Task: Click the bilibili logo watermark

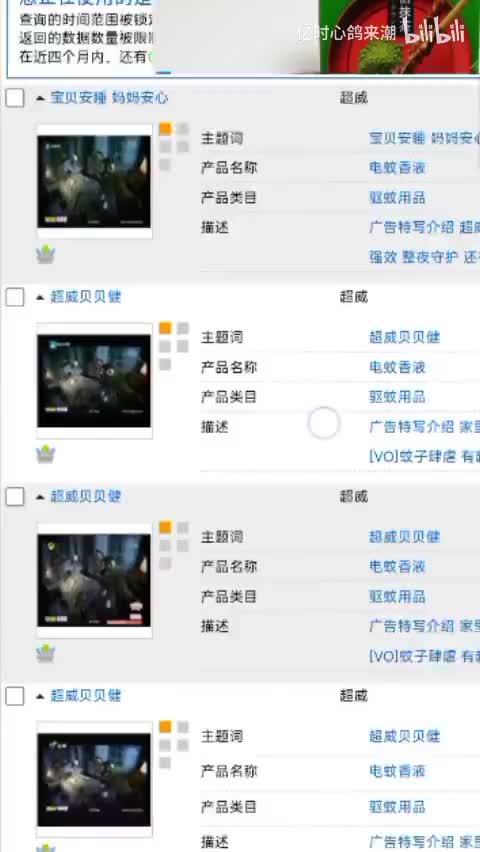Action: (x=435, y=33)
